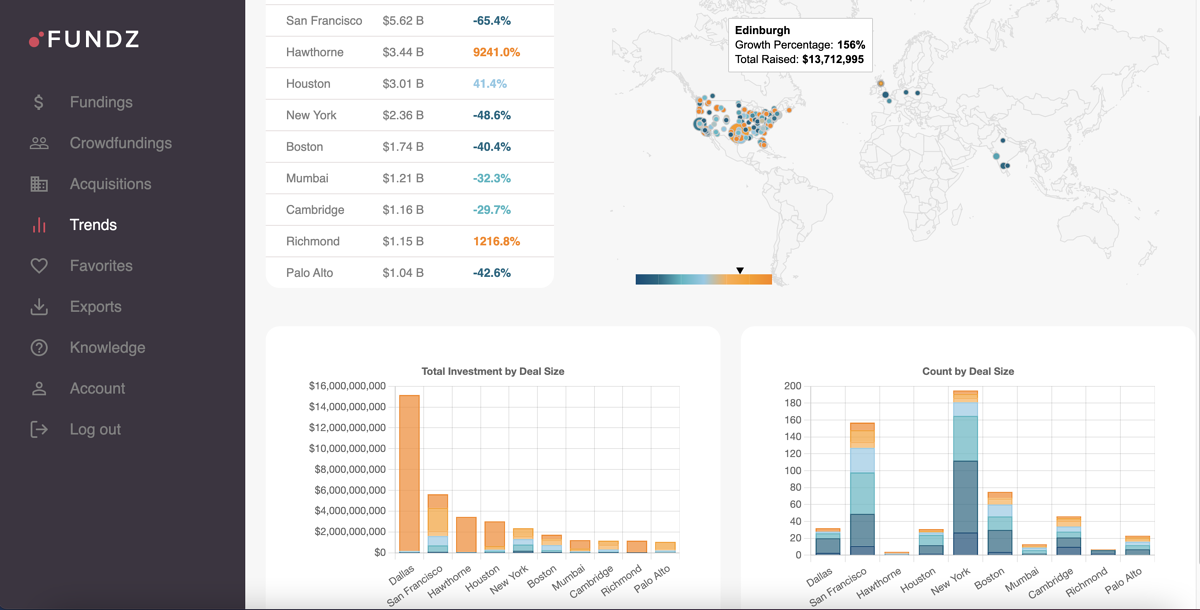Click the growth color scale bar
Screen dimensions: 1200x610
(704, 280)
